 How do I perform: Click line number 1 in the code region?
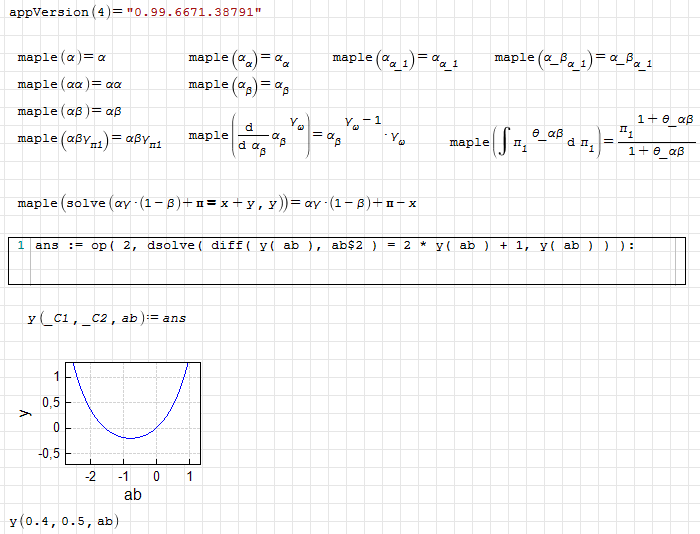point(21,245)
